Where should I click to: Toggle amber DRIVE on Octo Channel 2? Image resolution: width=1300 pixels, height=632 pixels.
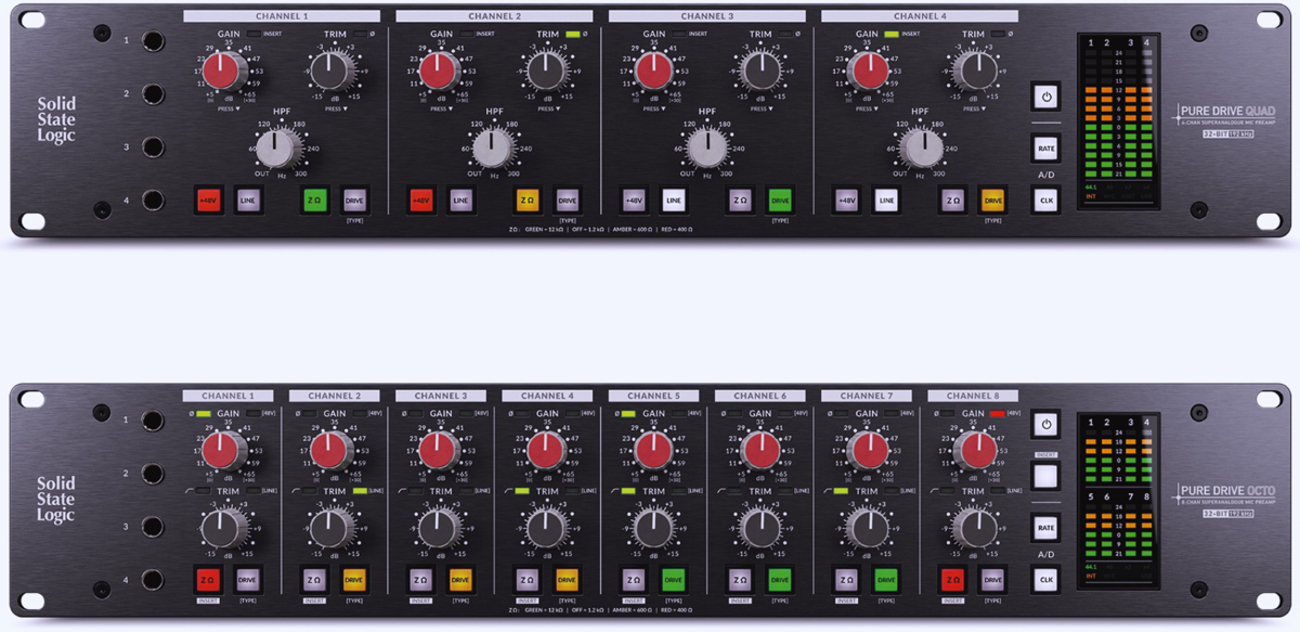click(x=354, y=579)
